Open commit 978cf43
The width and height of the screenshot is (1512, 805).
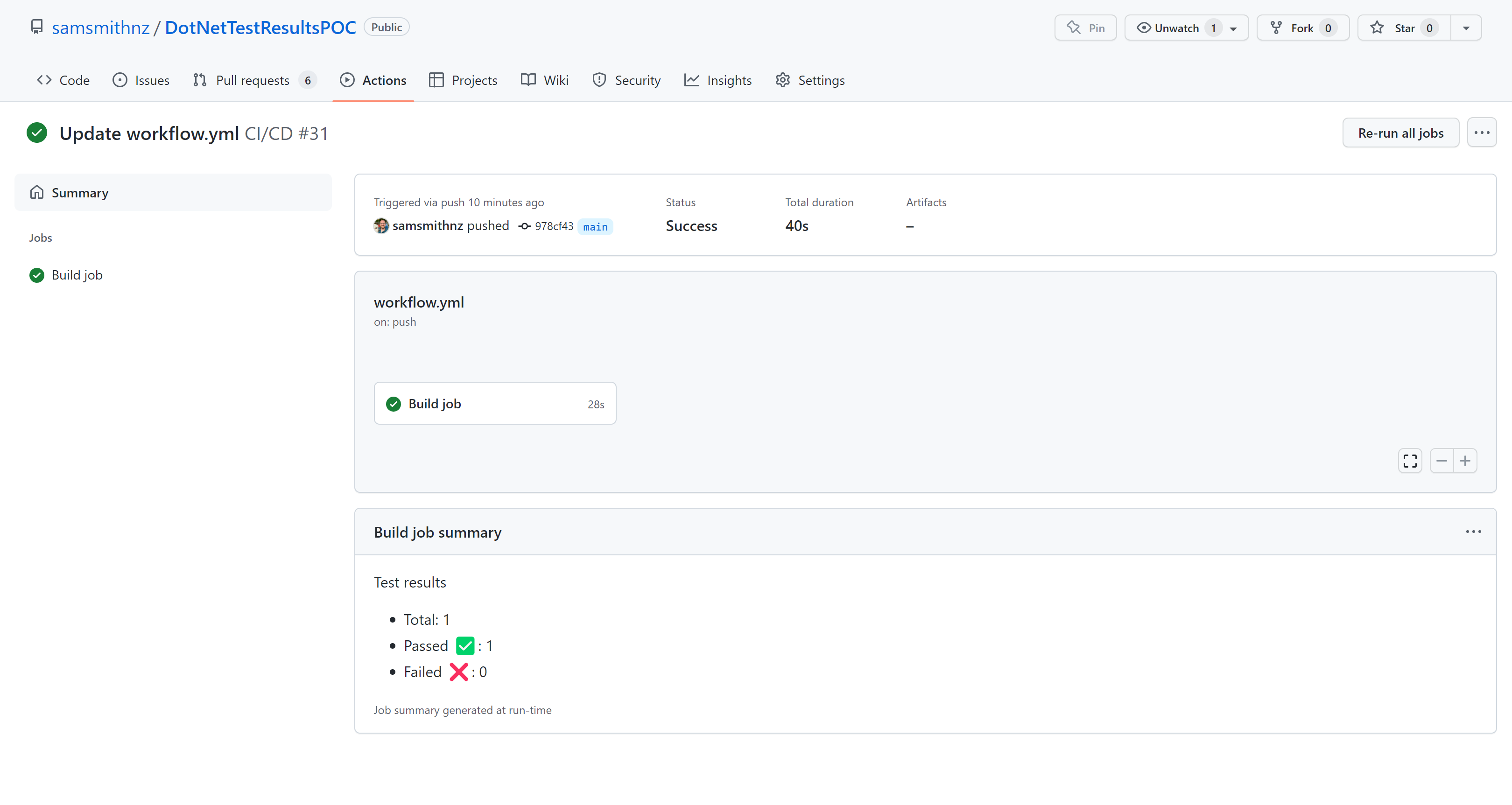(x=554, y=226)
